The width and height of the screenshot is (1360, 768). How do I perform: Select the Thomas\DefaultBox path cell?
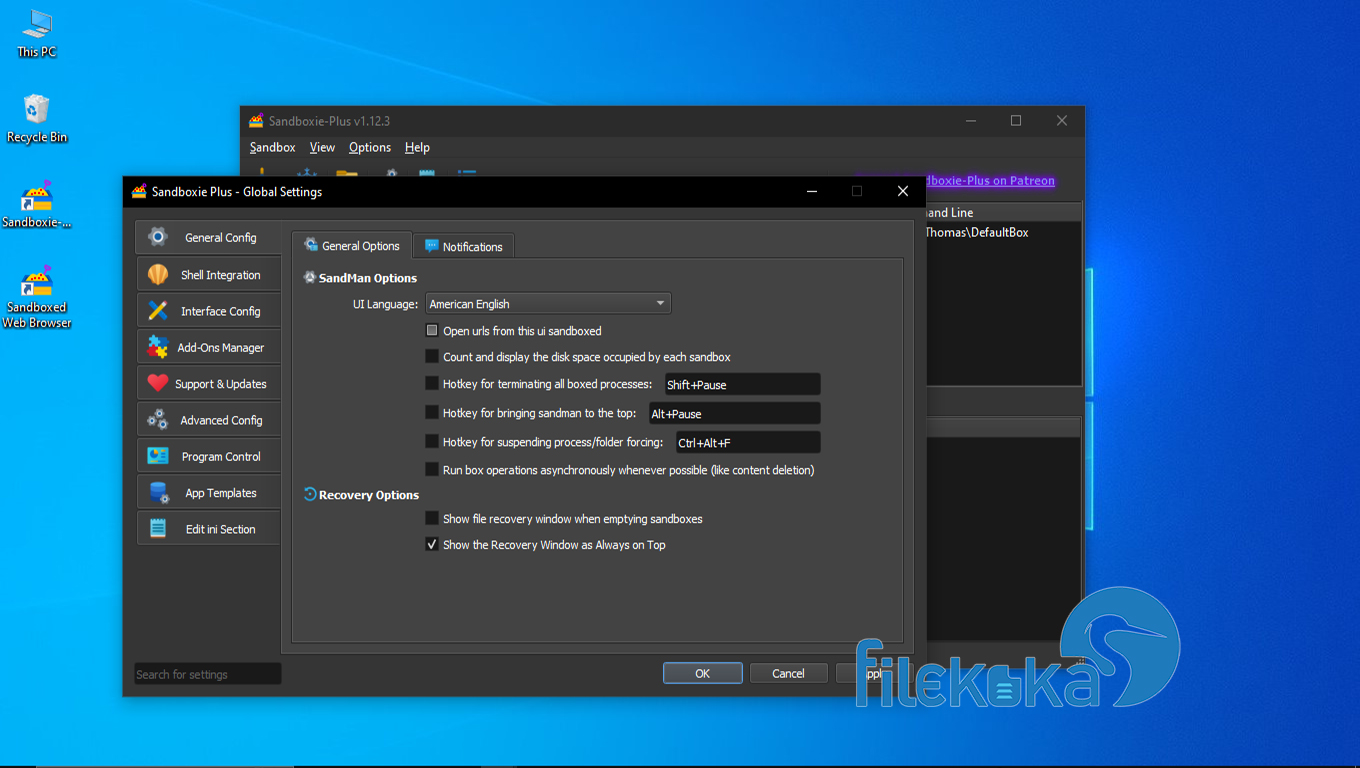[978, 232]
